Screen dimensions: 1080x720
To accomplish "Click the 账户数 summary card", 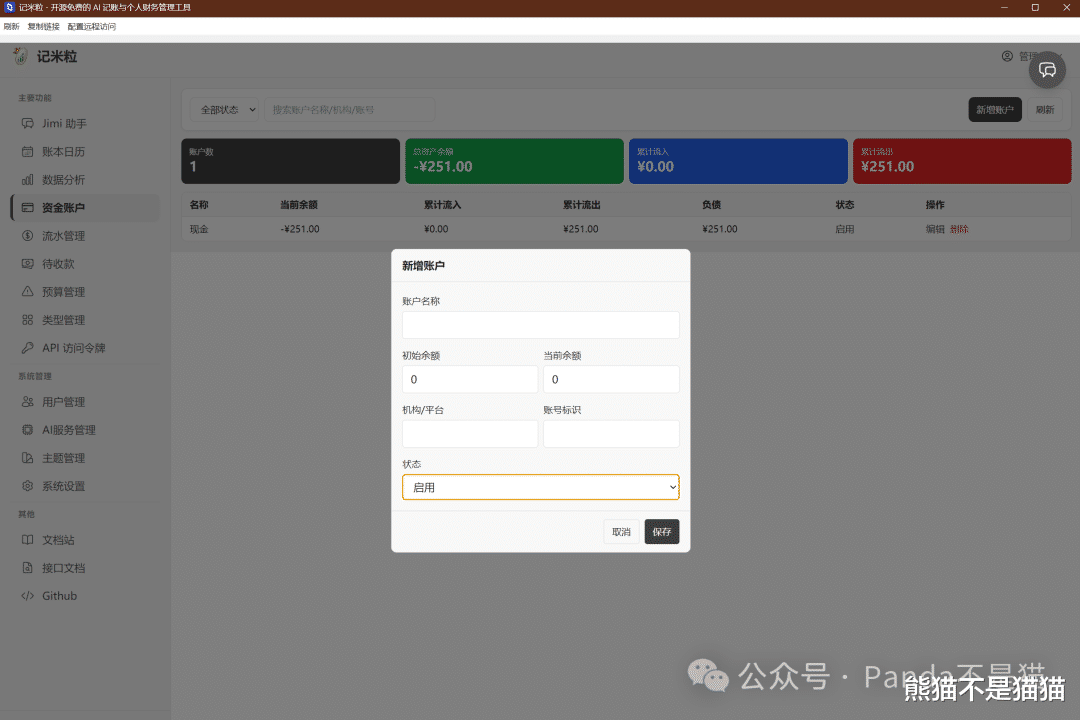I will [291, 161].
